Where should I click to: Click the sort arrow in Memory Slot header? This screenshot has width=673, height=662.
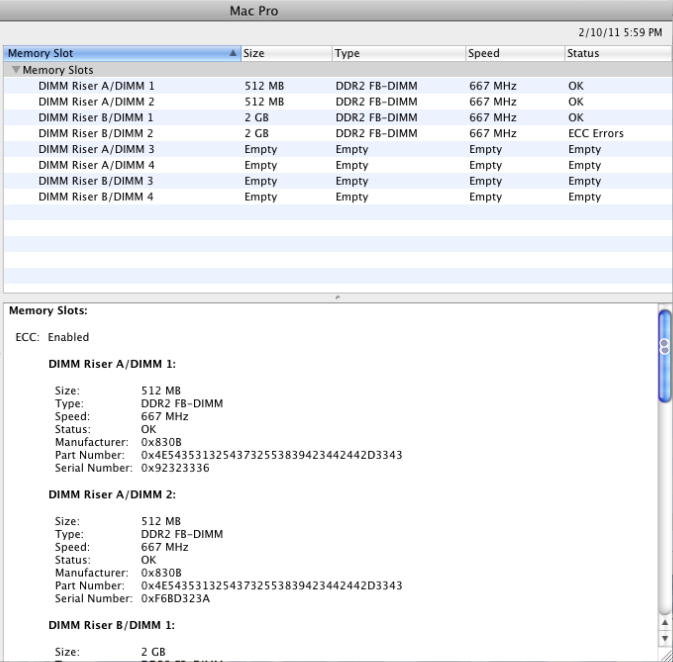point(233,53)
